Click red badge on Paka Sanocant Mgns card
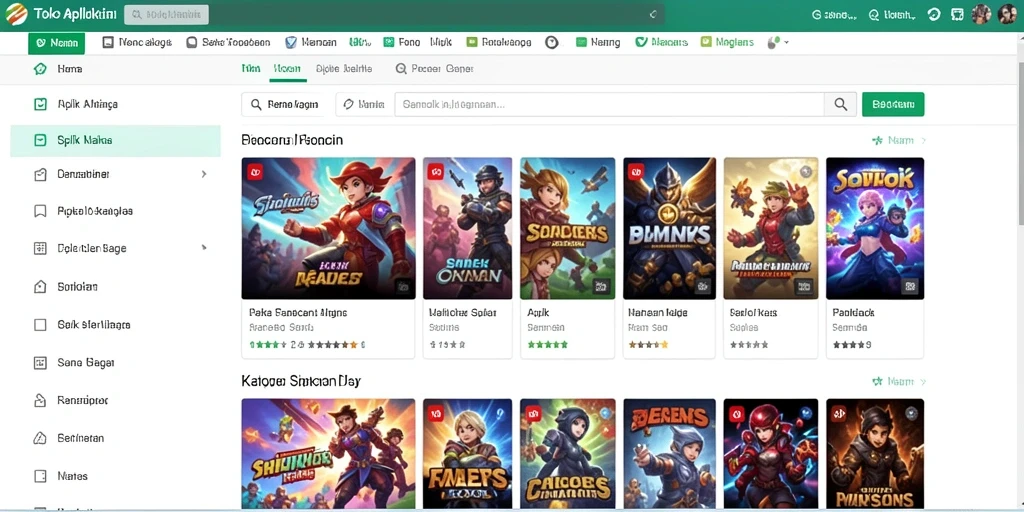The height and width of the screenshot is (512, 1024). (x=255, y=172)
